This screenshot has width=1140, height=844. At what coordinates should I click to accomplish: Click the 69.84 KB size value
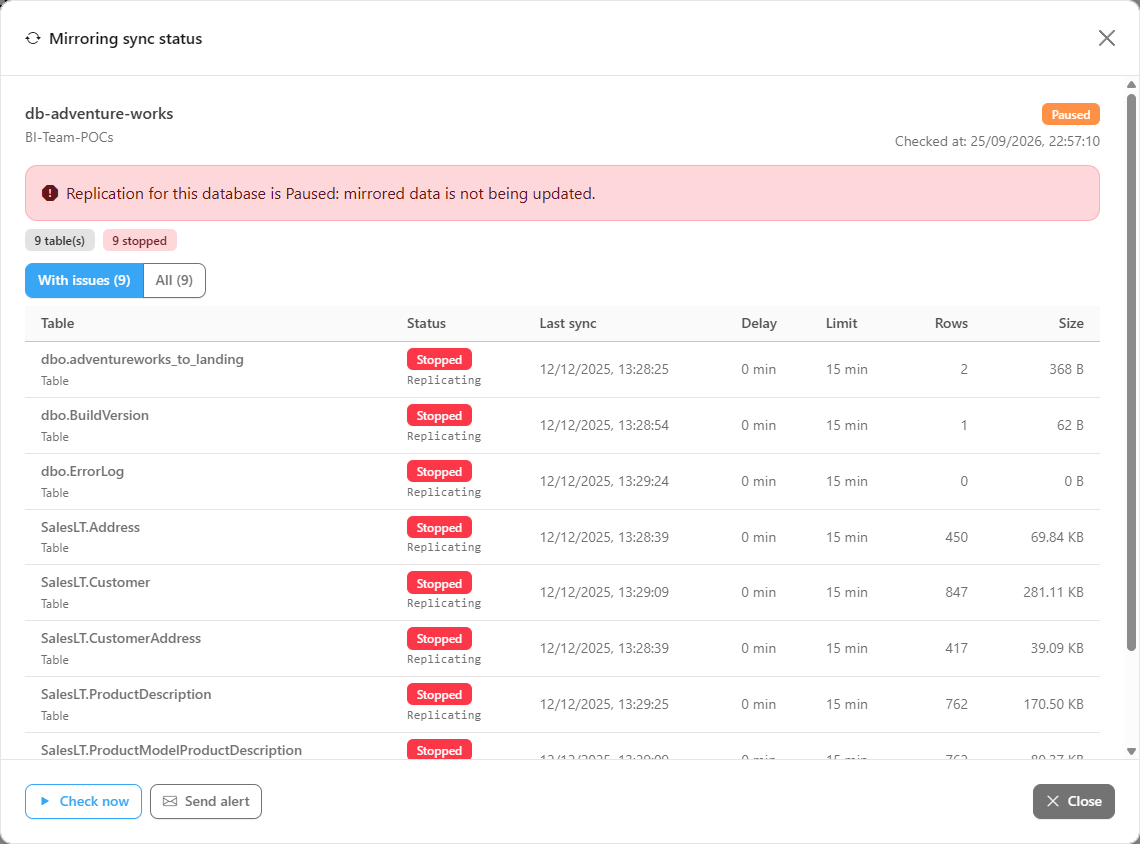[1056, 537]
